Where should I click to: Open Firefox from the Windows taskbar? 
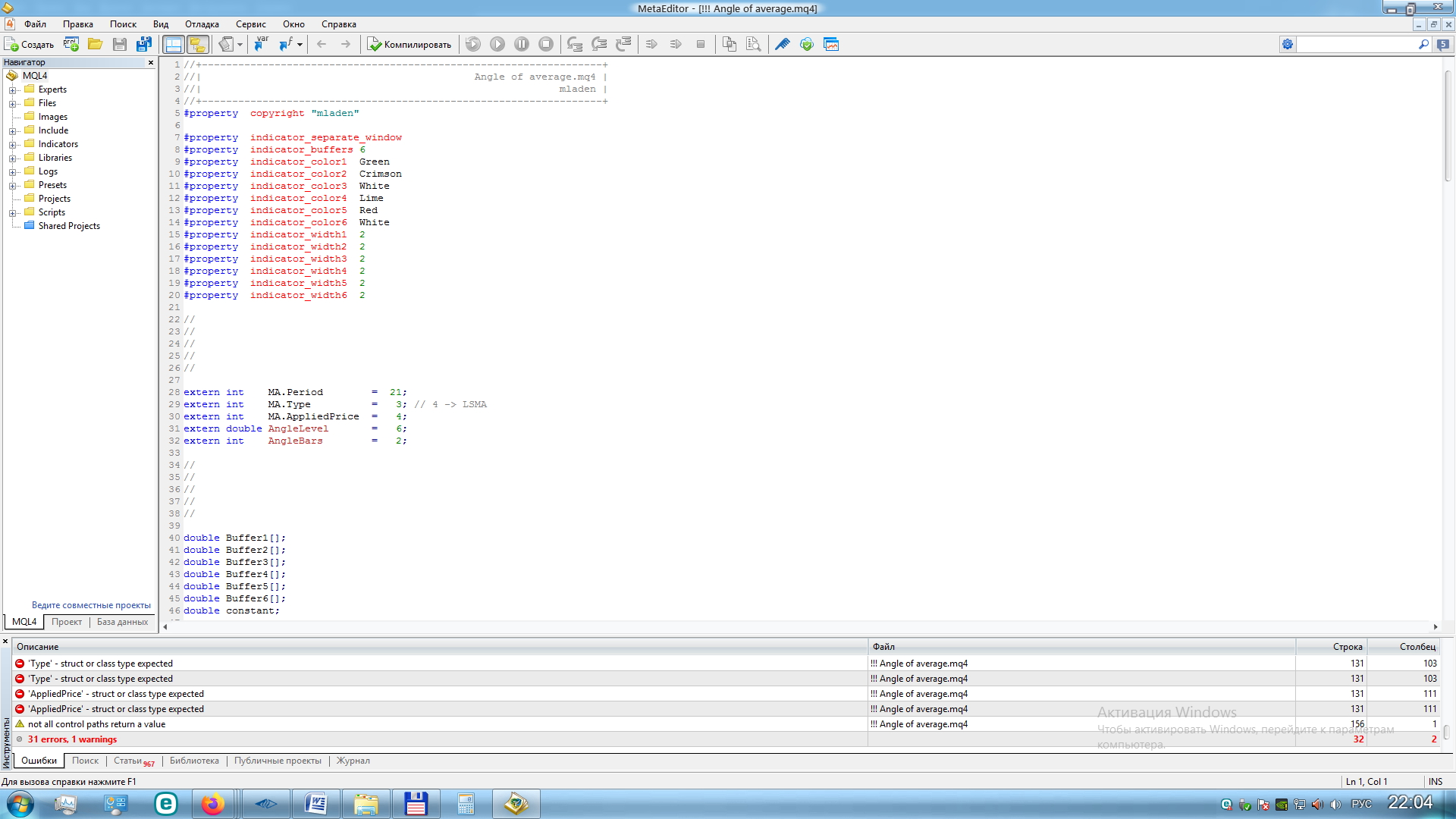[x=213, y=804]
